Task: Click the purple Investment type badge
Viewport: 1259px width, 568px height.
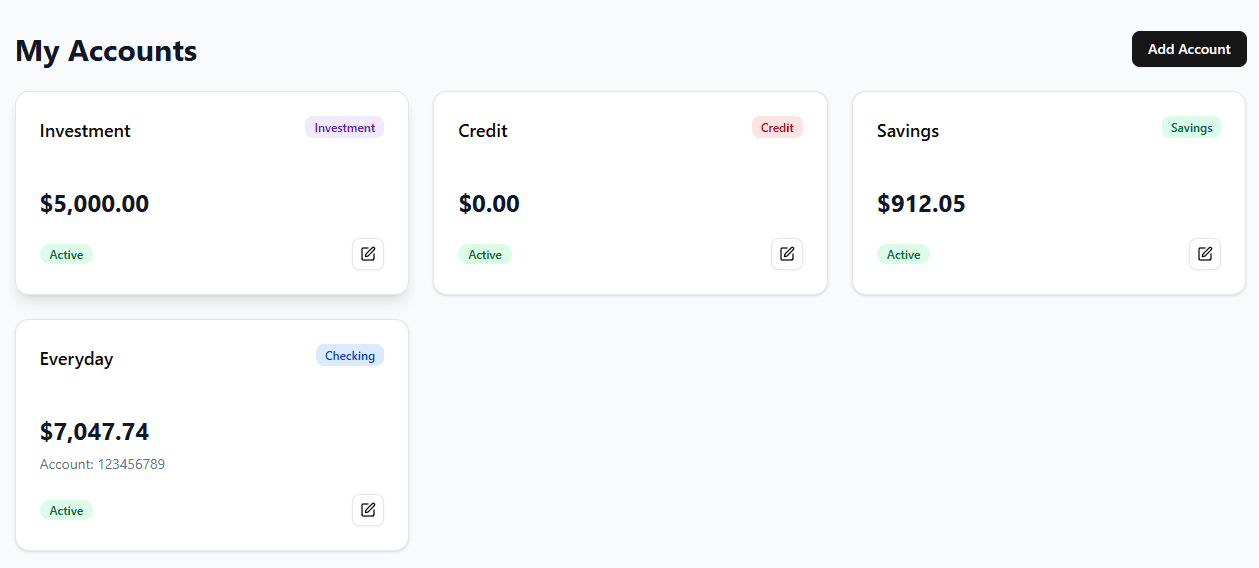Action: pyautogui.click(x=345, y=128)
